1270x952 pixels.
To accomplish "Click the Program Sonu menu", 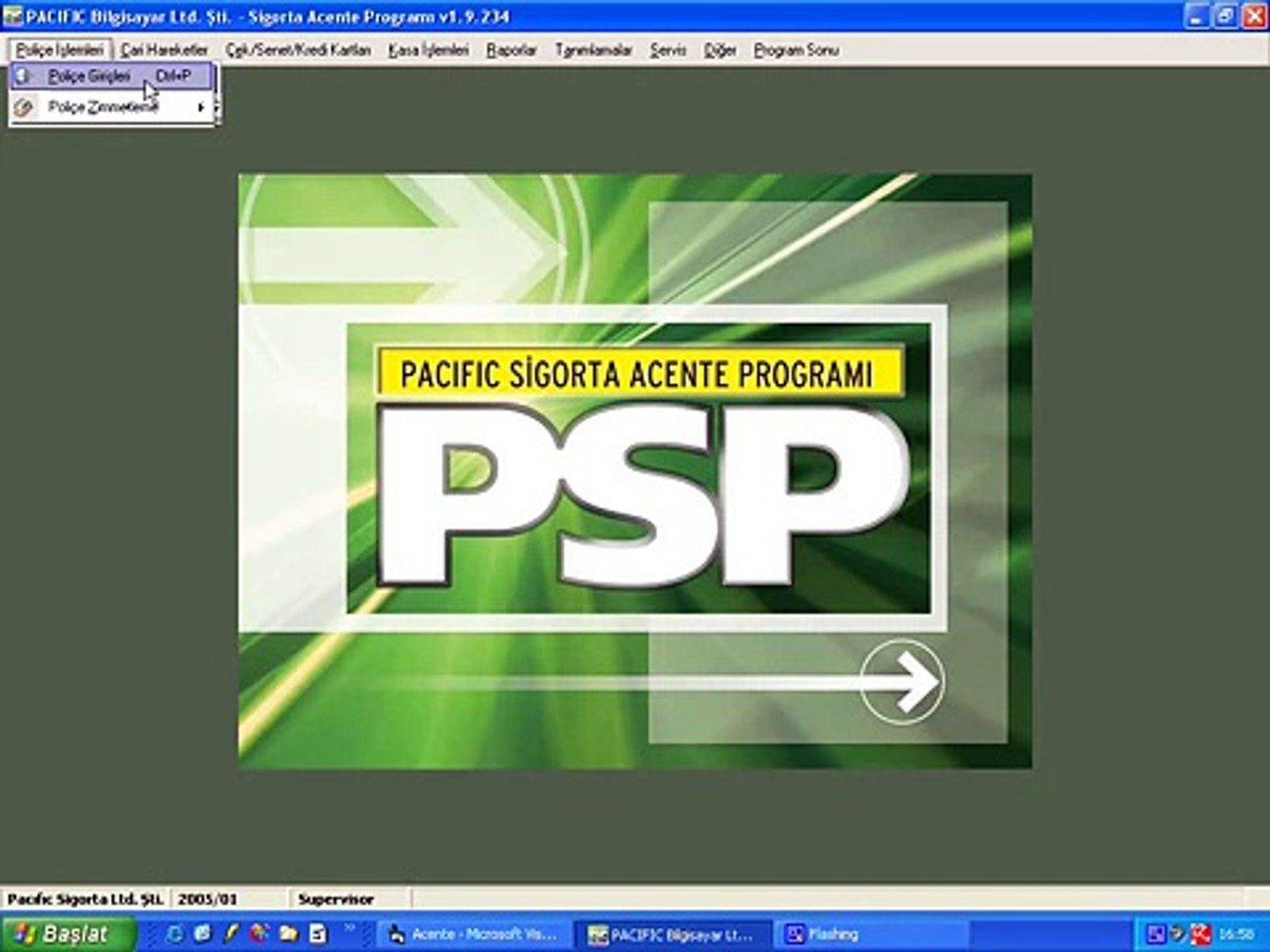I will (796, 50).
